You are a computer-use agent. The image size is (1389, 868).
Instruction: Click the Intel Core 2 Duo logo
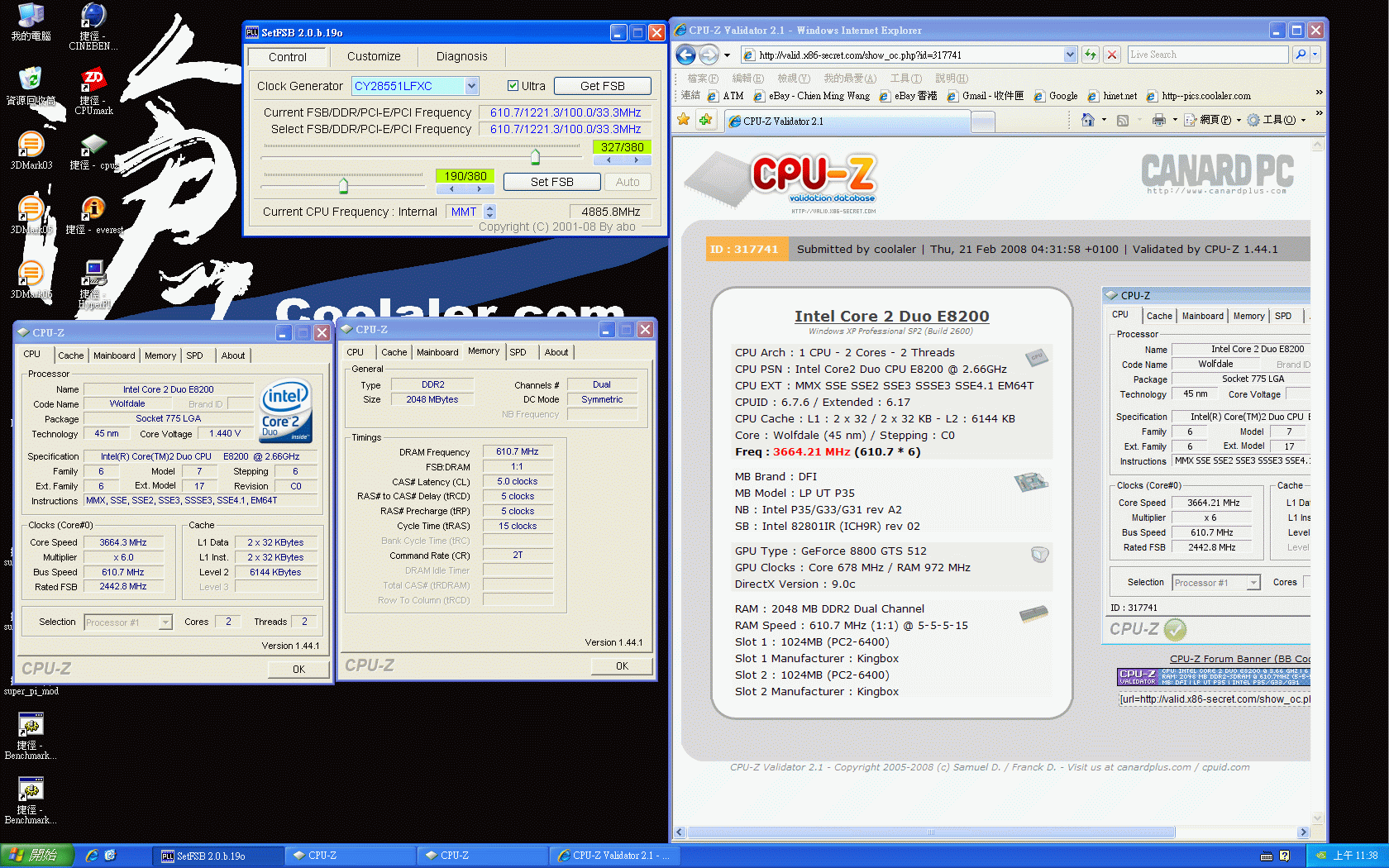click(286, 409)
